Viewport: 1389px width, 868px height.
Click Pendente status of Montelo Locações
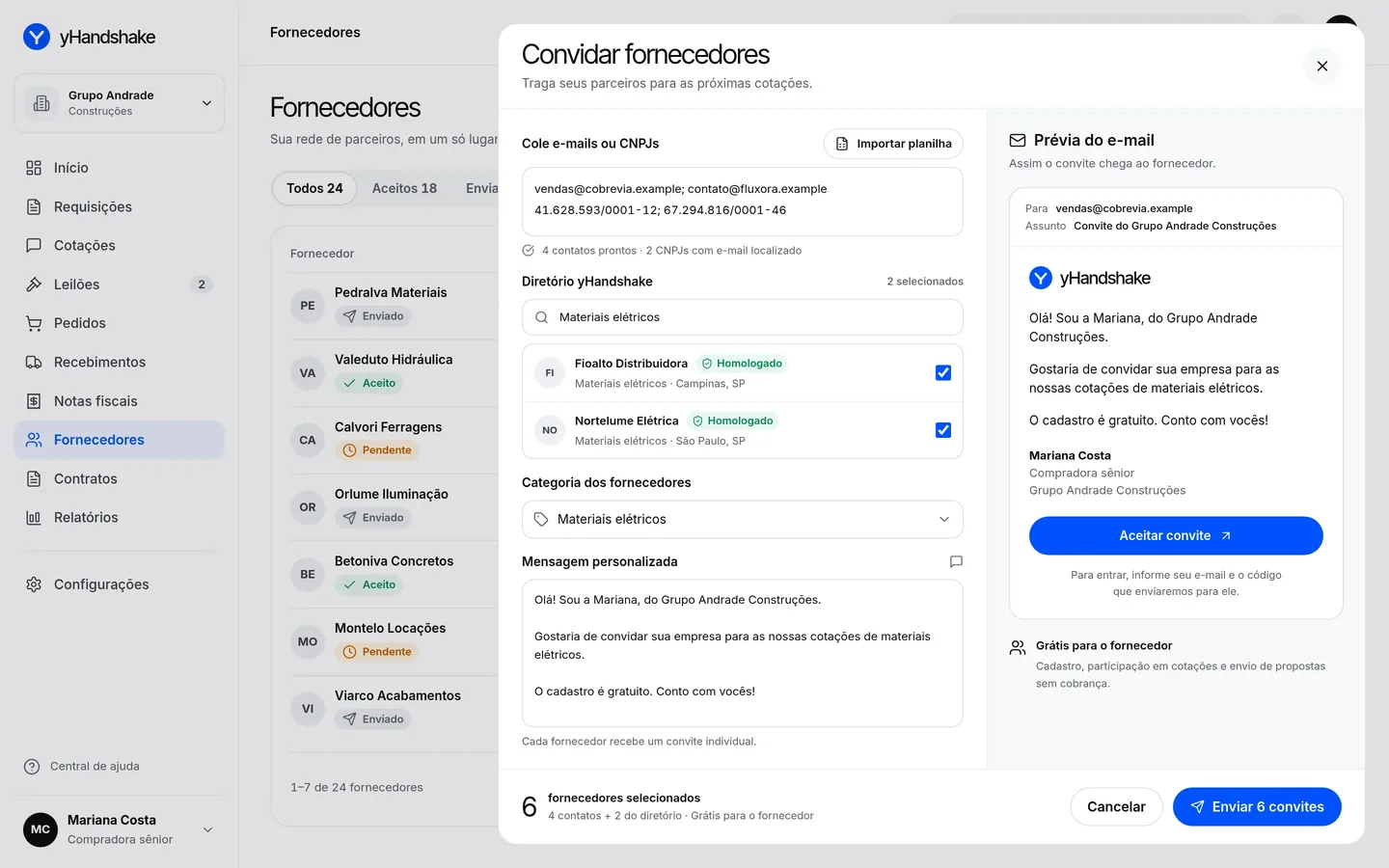(377, 652)
